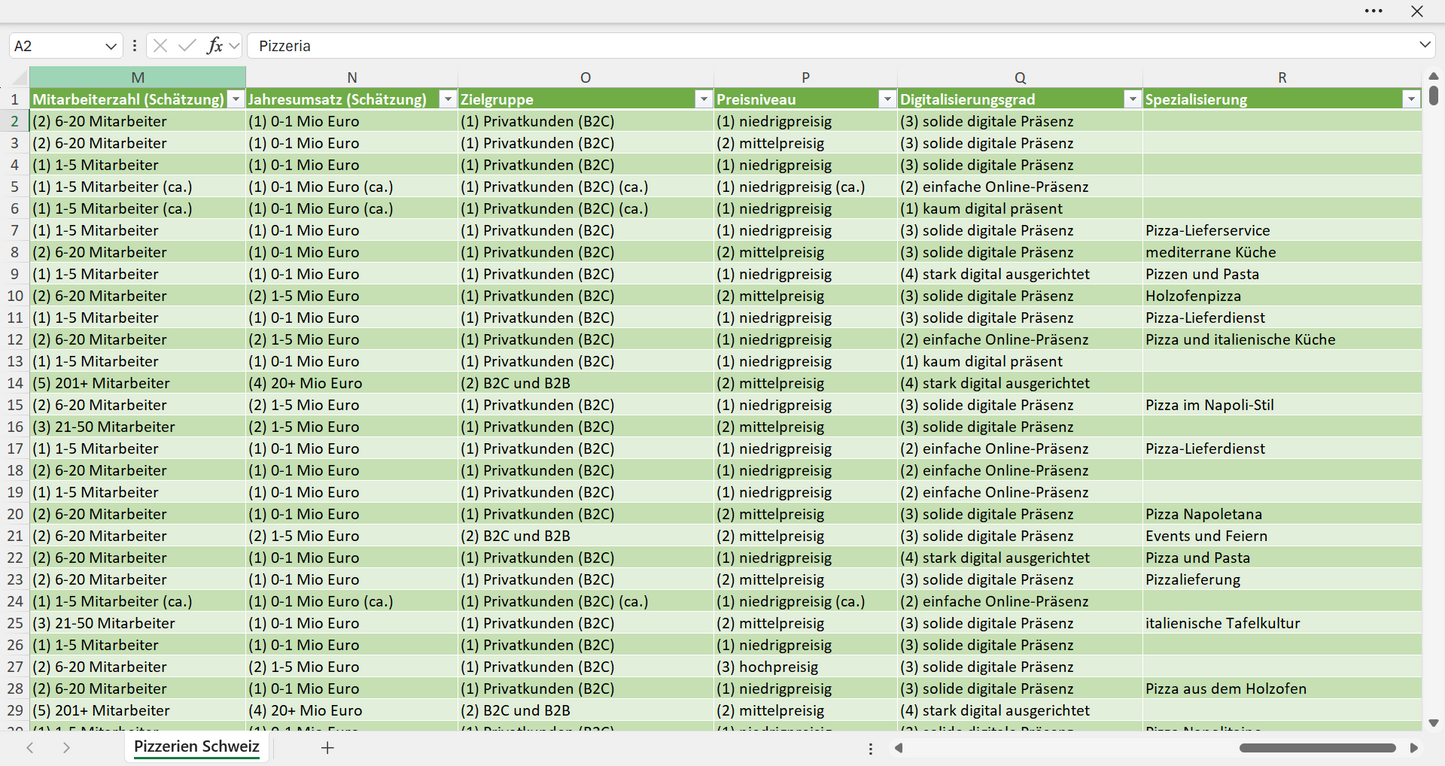Click the horizontal scrollbar thumb
Screen dimensions: 1445x766
[x=1317, y=748]
